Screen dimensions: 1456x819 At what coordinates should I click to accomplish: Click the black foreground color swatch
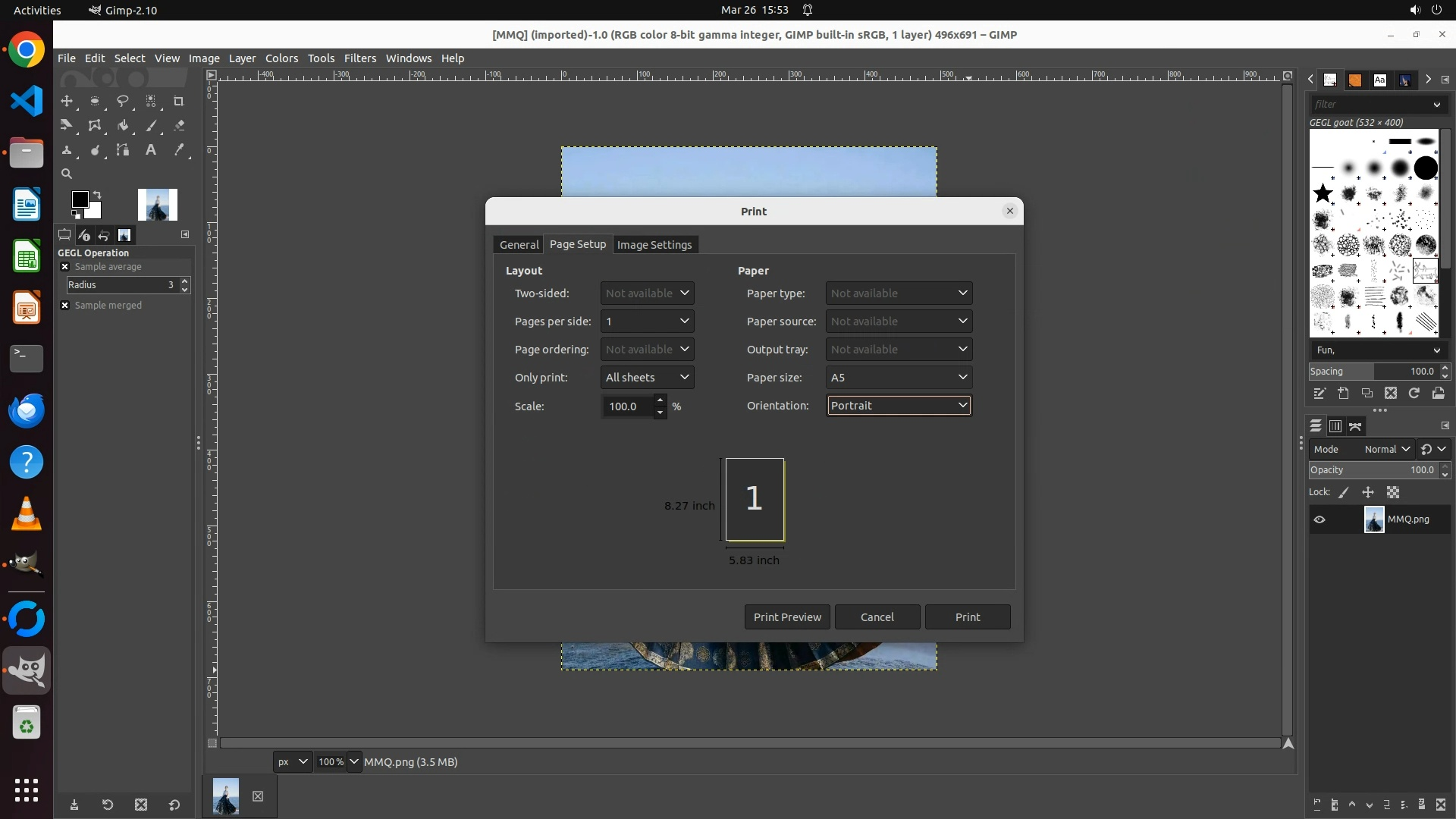click(x=80, y=199)
